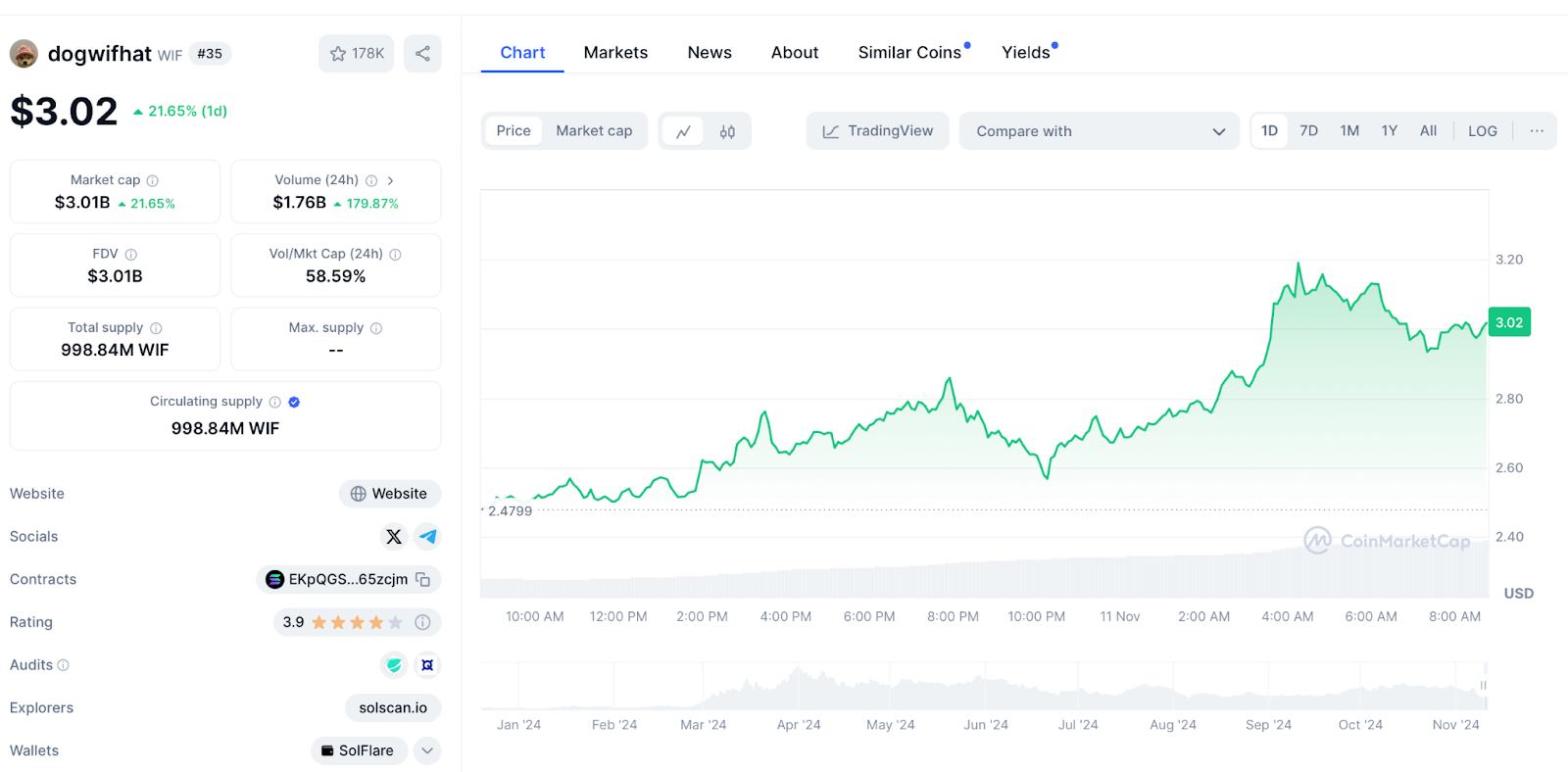Select Price chart mode
The width and height of the screenshot is (1568, 772).
(514, 131)
